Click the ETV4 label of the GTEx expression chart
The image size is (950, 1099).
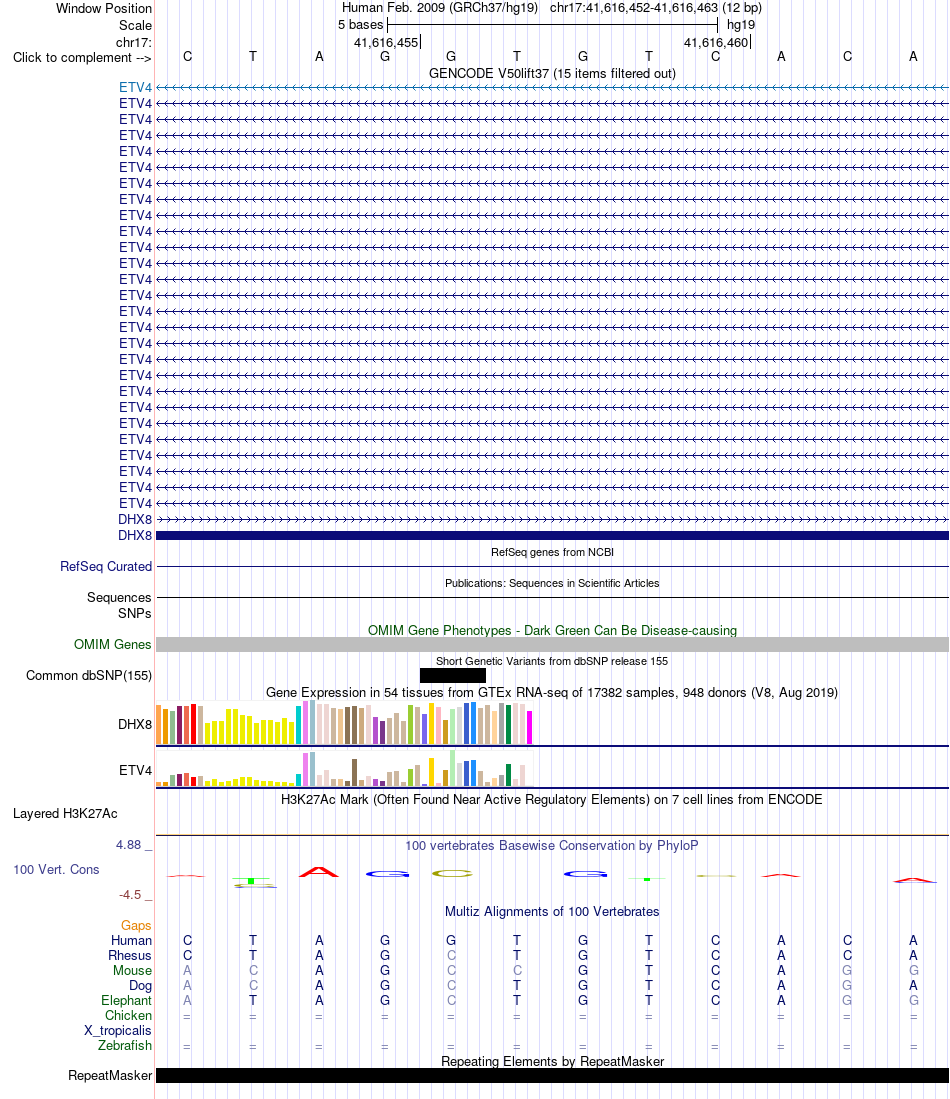coord(135,770)
